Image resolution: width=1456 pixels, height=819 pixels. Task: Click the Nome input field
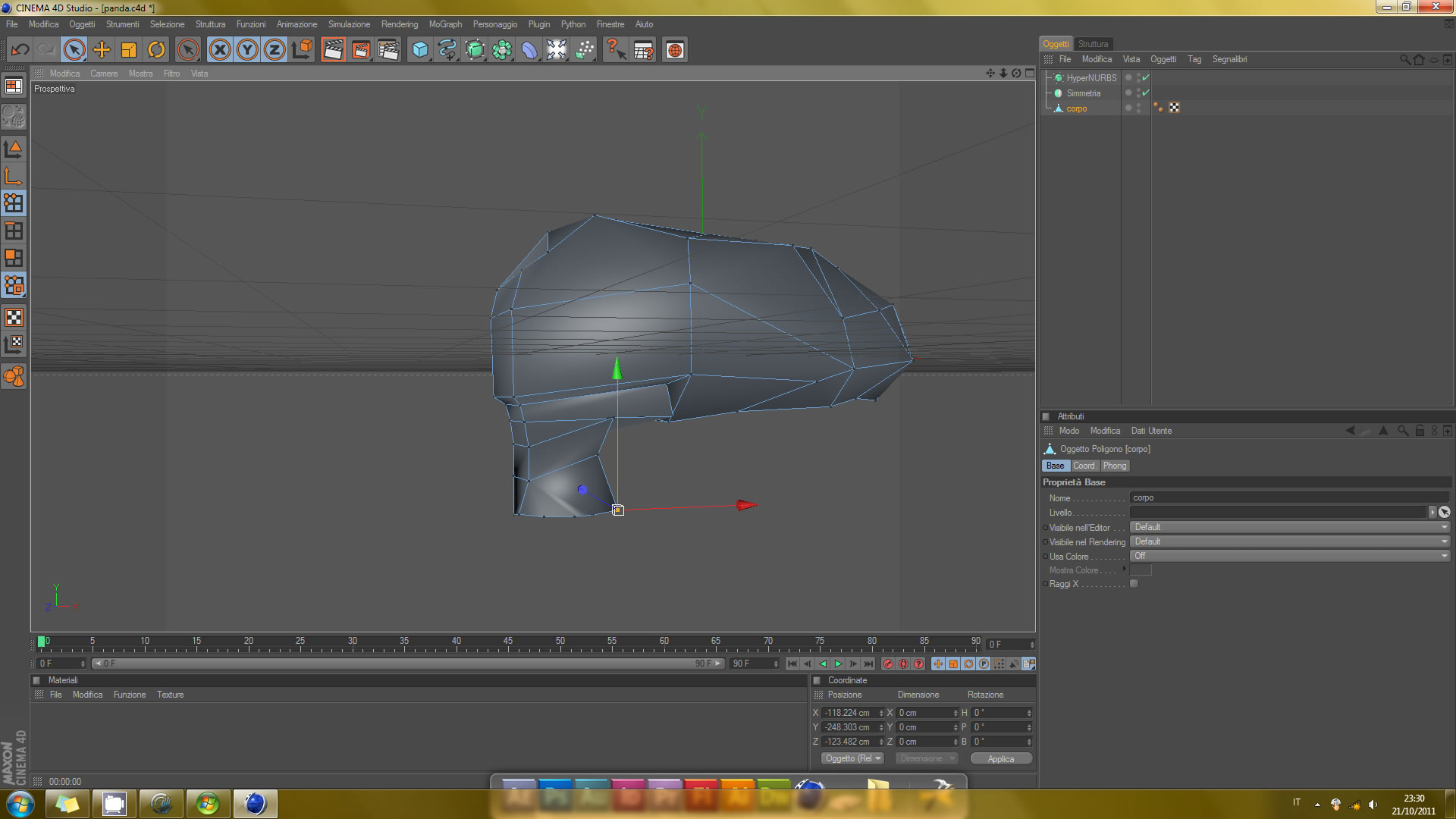[x=1289, y=498]
